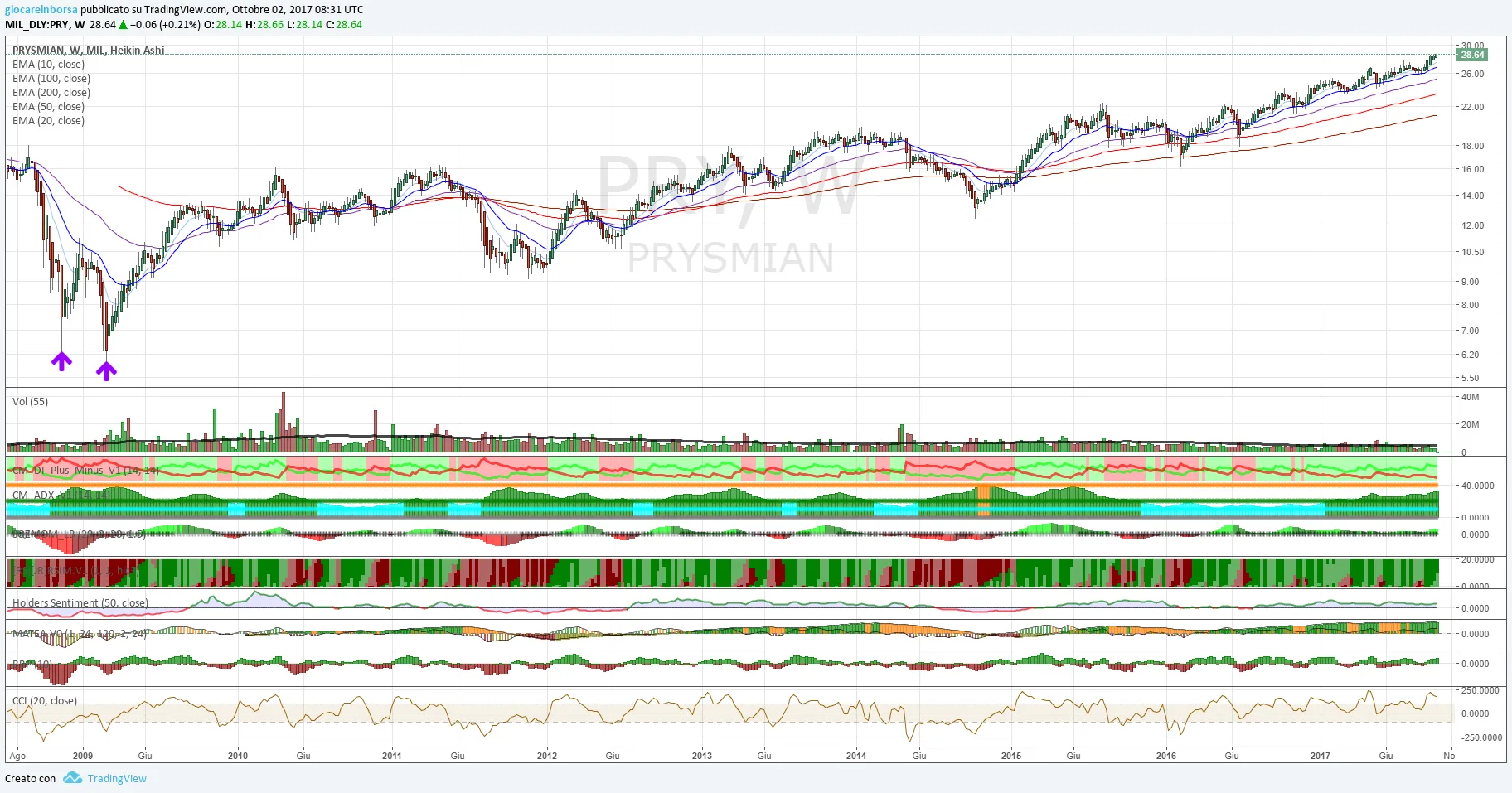1512x793 pixels.
Task: Select the EMA (100, close) legend entry
Action: (51, 79)
